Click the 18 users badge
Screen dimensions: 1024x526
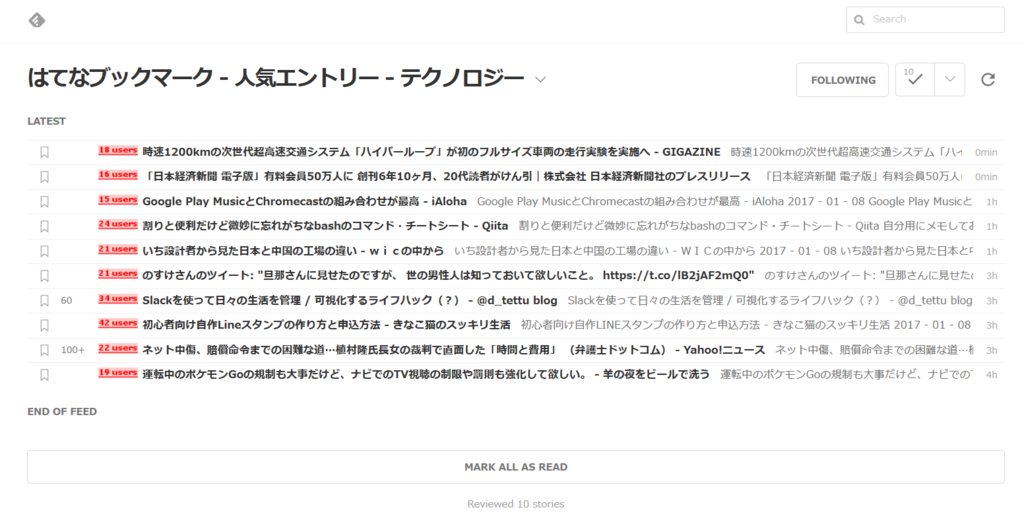tap(118, 150)
